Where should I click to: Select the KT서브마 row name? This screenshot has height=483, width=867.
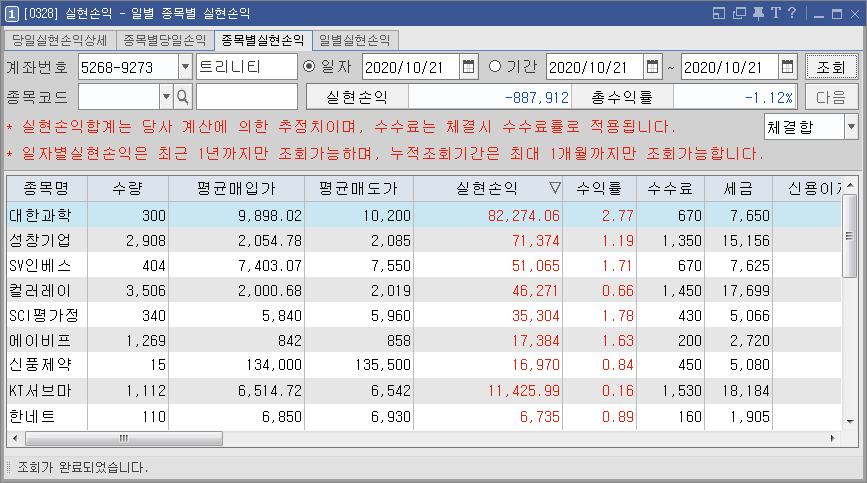click(40, 391)
